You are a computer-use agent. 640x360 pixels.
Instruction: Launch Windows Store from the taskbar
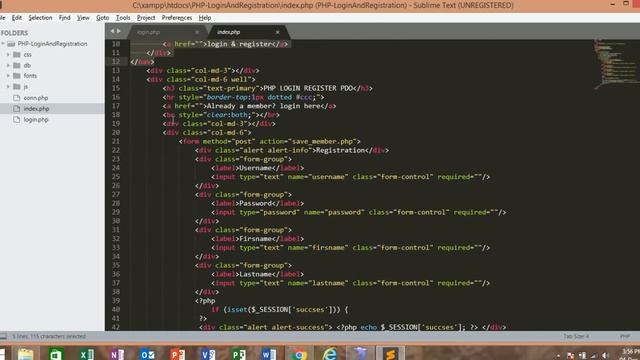(56, 354)
